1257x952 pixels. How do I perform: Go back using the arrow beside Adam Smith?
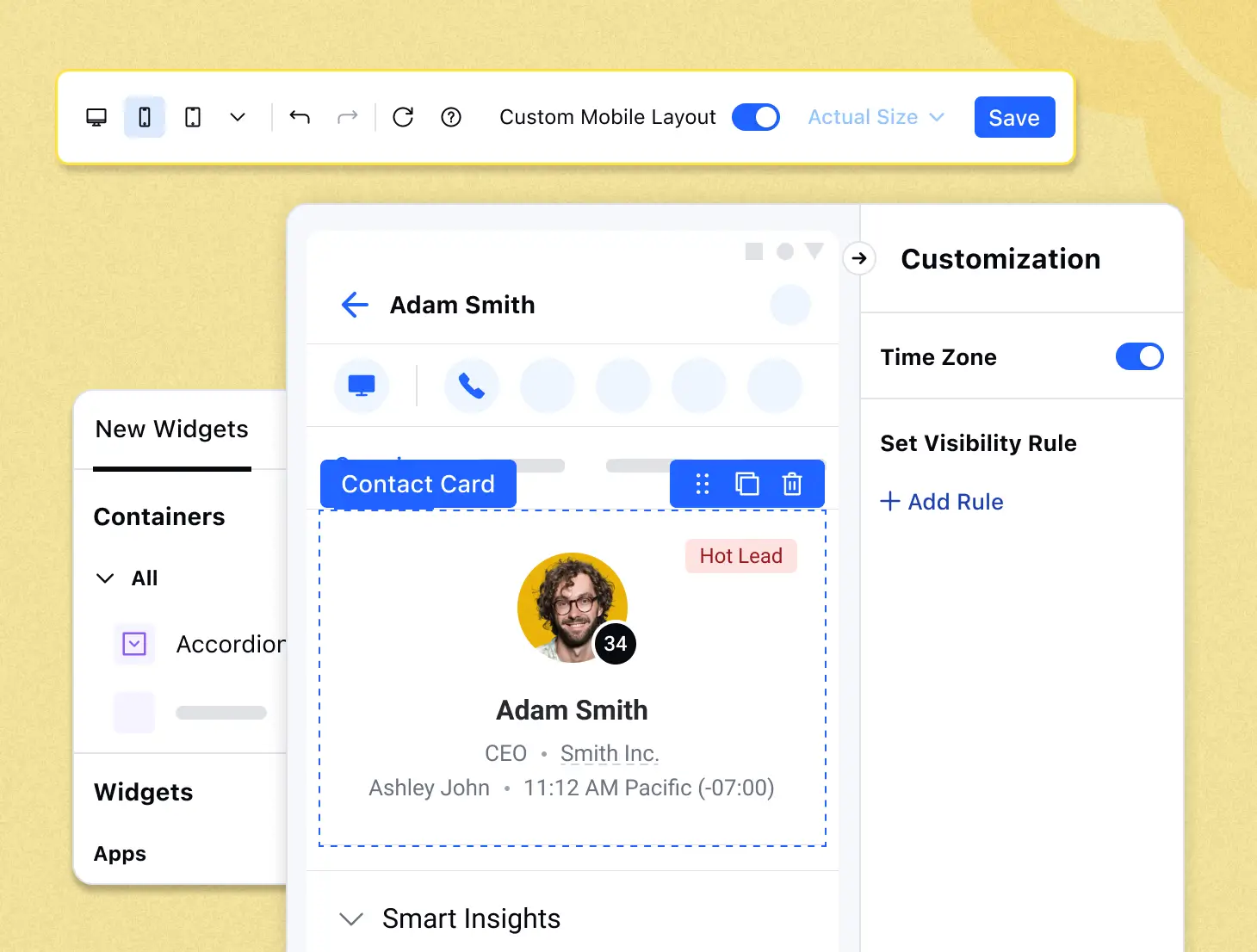[355, 305]
